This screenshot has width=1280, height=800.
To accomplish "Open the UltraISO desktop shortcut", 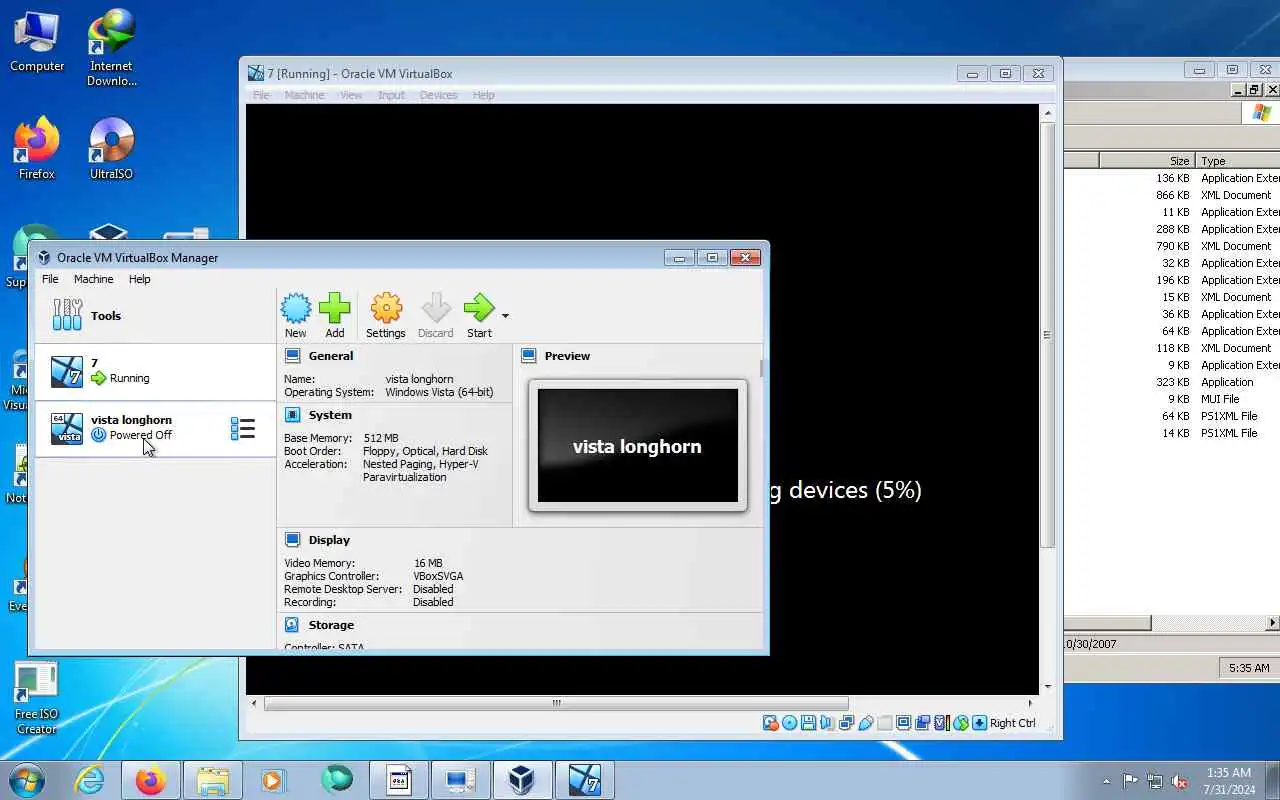I will [x=111, y=148].
